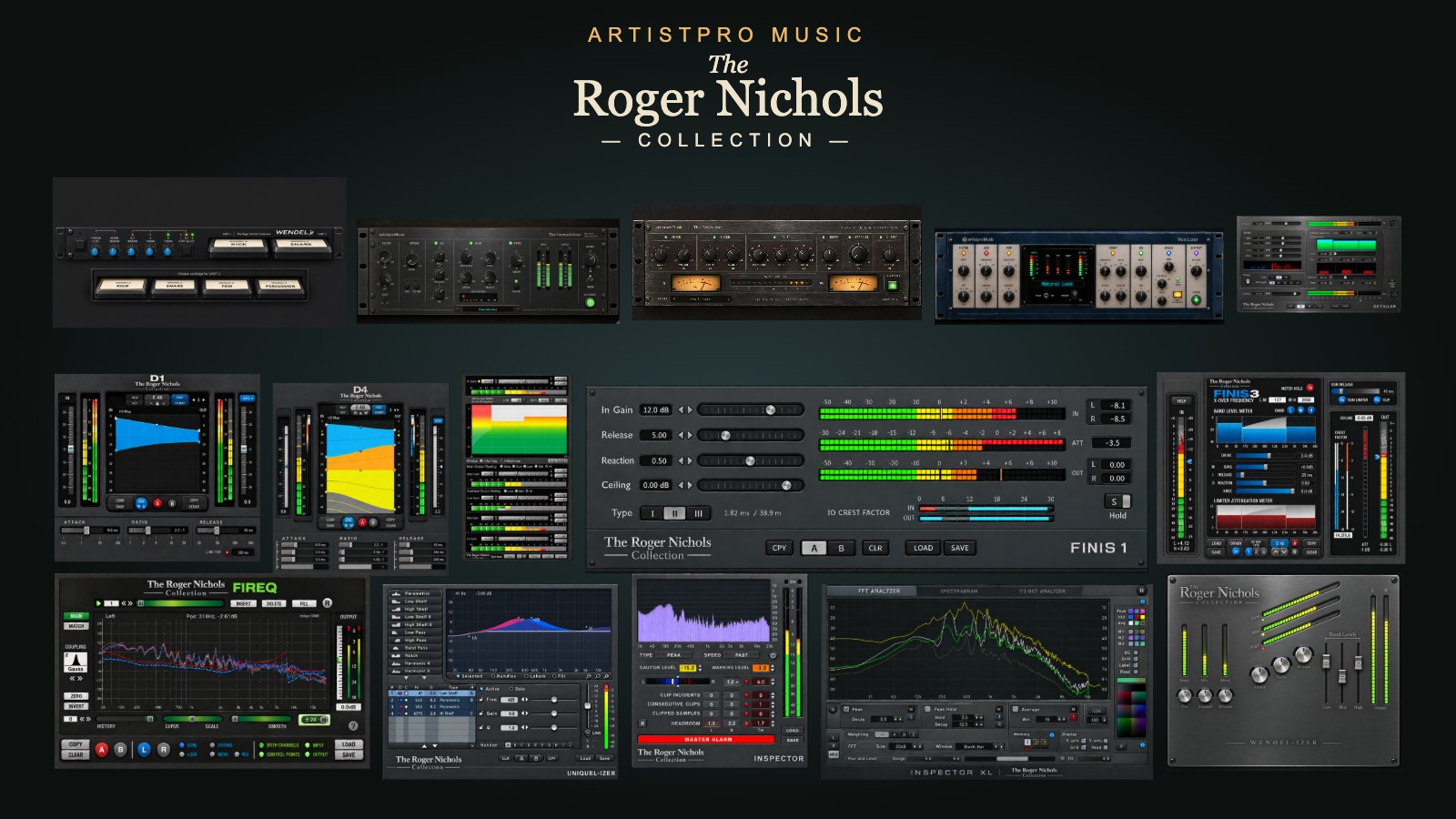Toggle Average checkbox in Inspector XL
Viewport: 1456px width, 819px height.
tap(1016, 709)
